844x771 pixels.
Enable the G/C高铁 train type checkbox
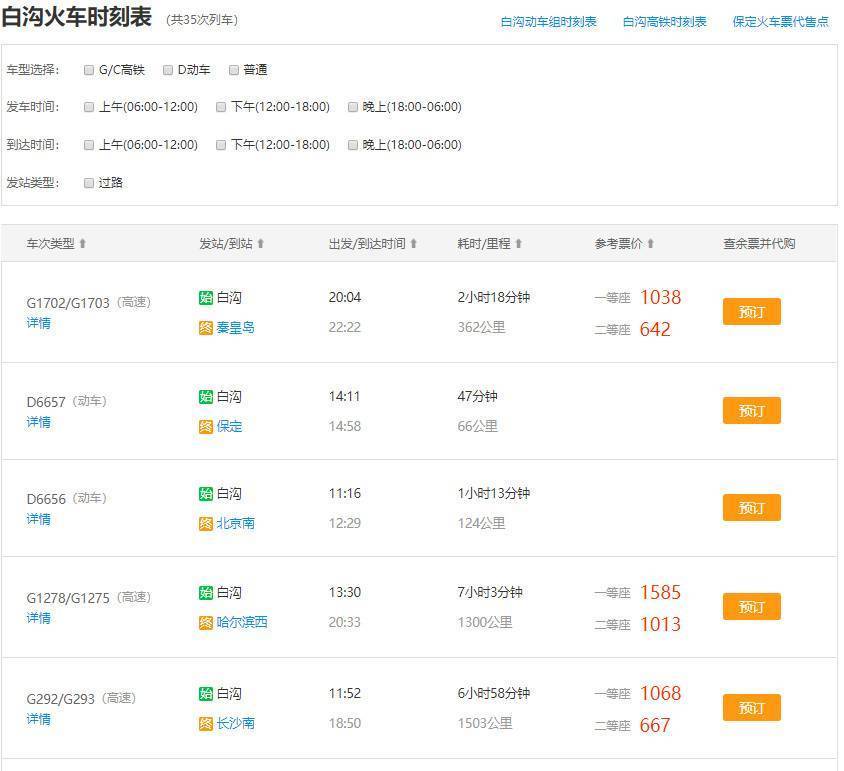click(89, 70)
